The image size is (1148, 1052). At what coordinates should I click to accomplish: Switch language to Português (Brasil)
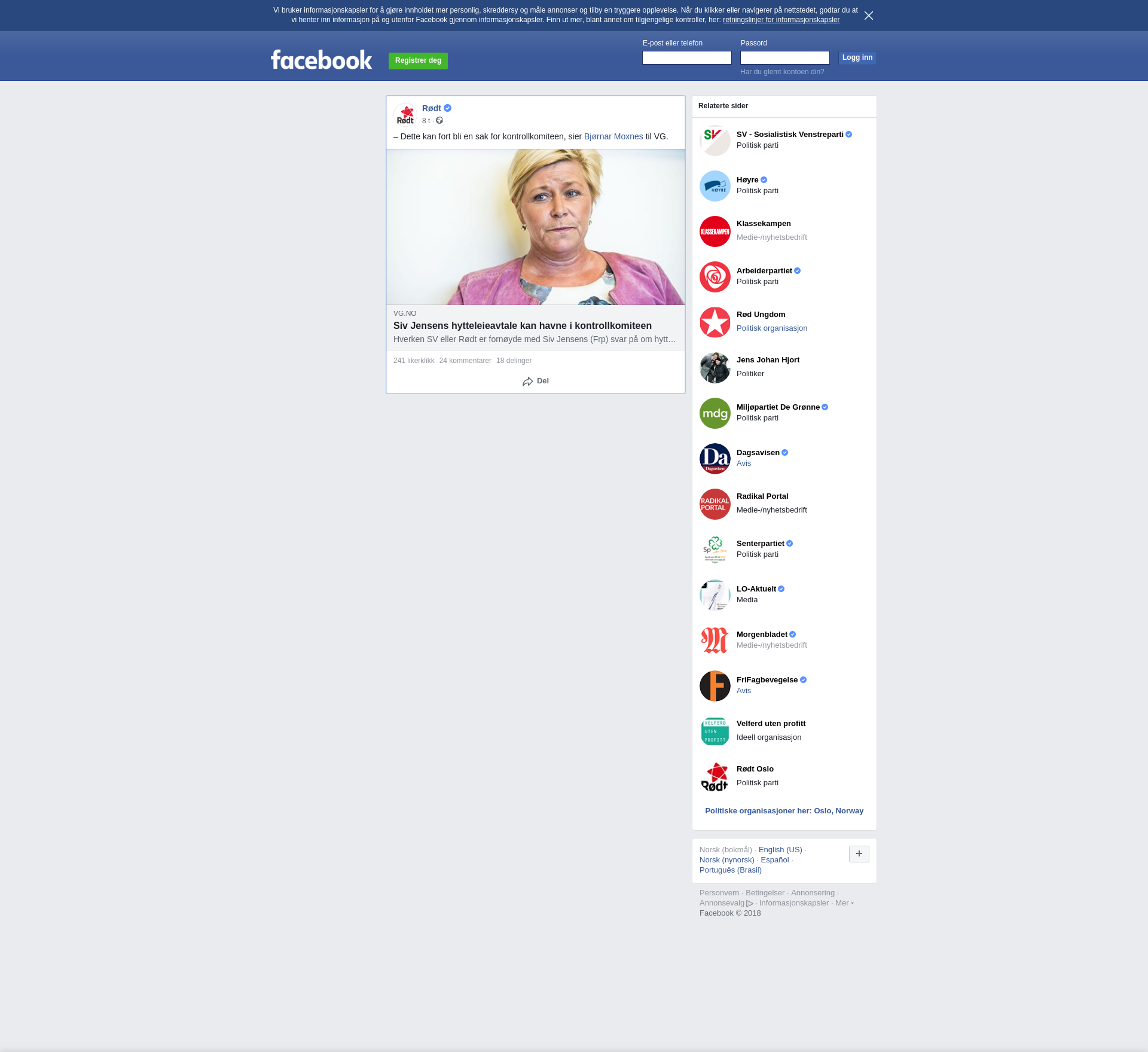(731, 870)
